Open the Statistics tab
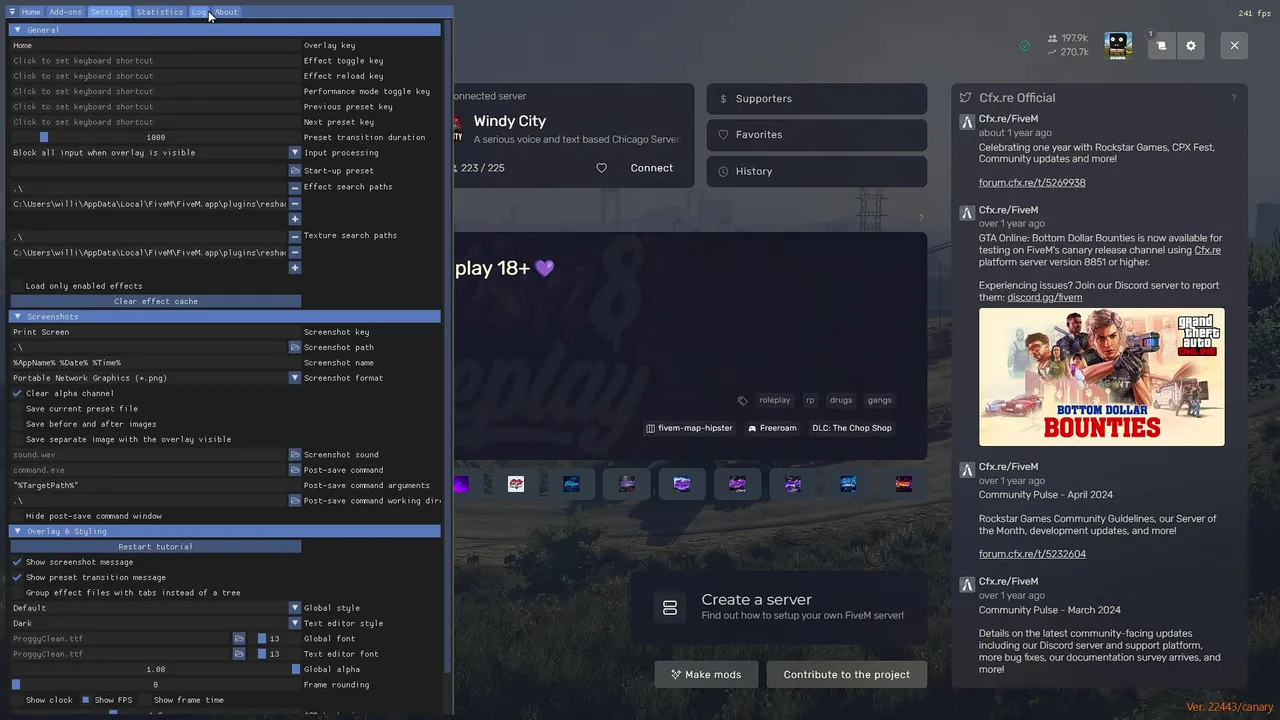 click(160, 12)
